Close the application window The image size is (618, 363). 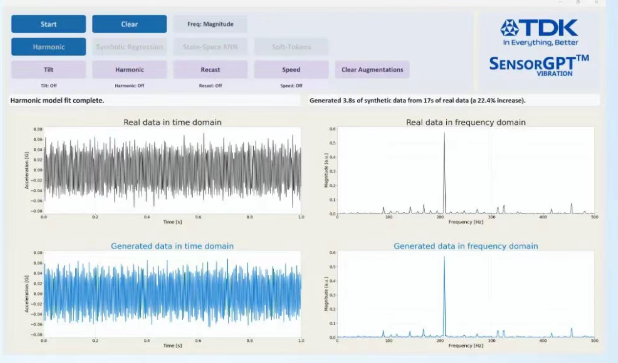597,2
